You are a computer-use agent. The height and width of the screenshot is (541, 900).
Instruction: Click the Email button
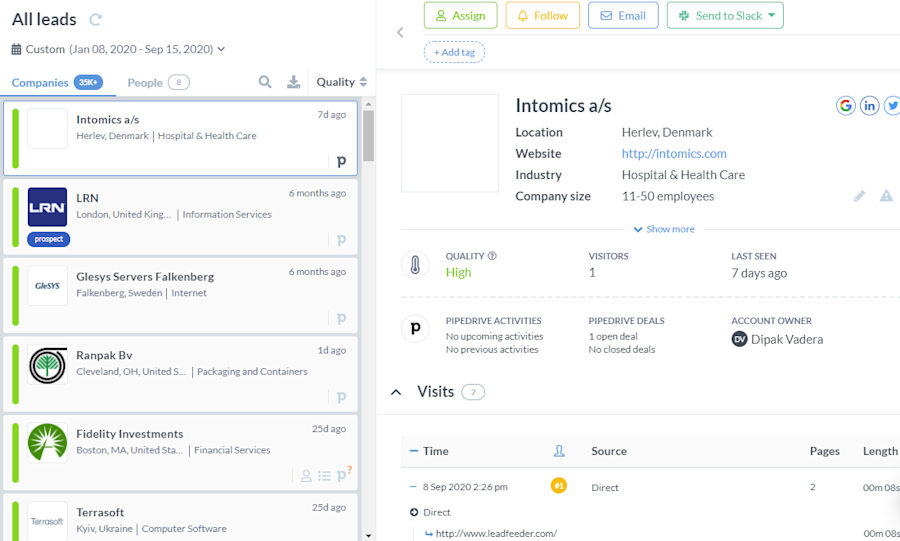point(623,15)
